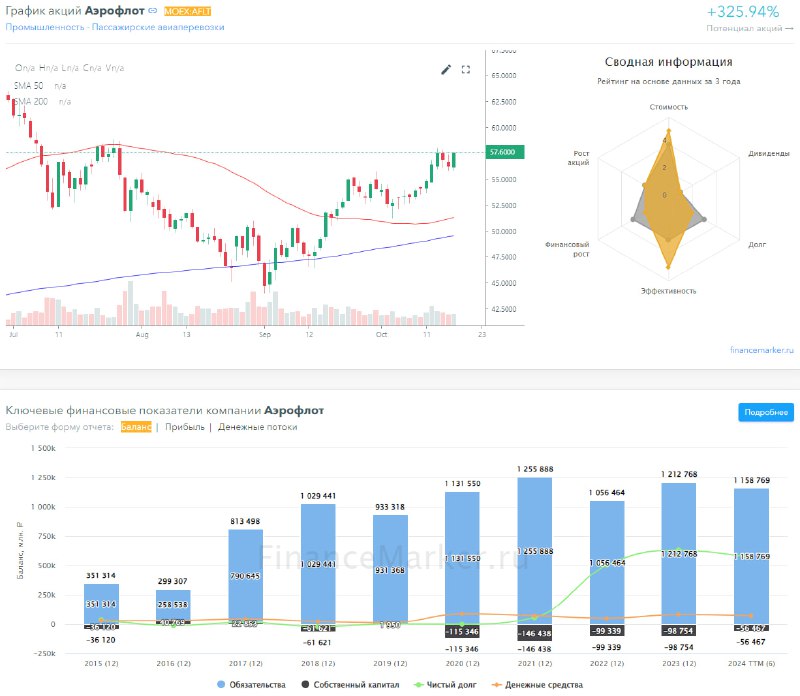This screenshot has height=696, width=800.
Task: Click the 50.0000 price axis label
Action: point(504,231)
